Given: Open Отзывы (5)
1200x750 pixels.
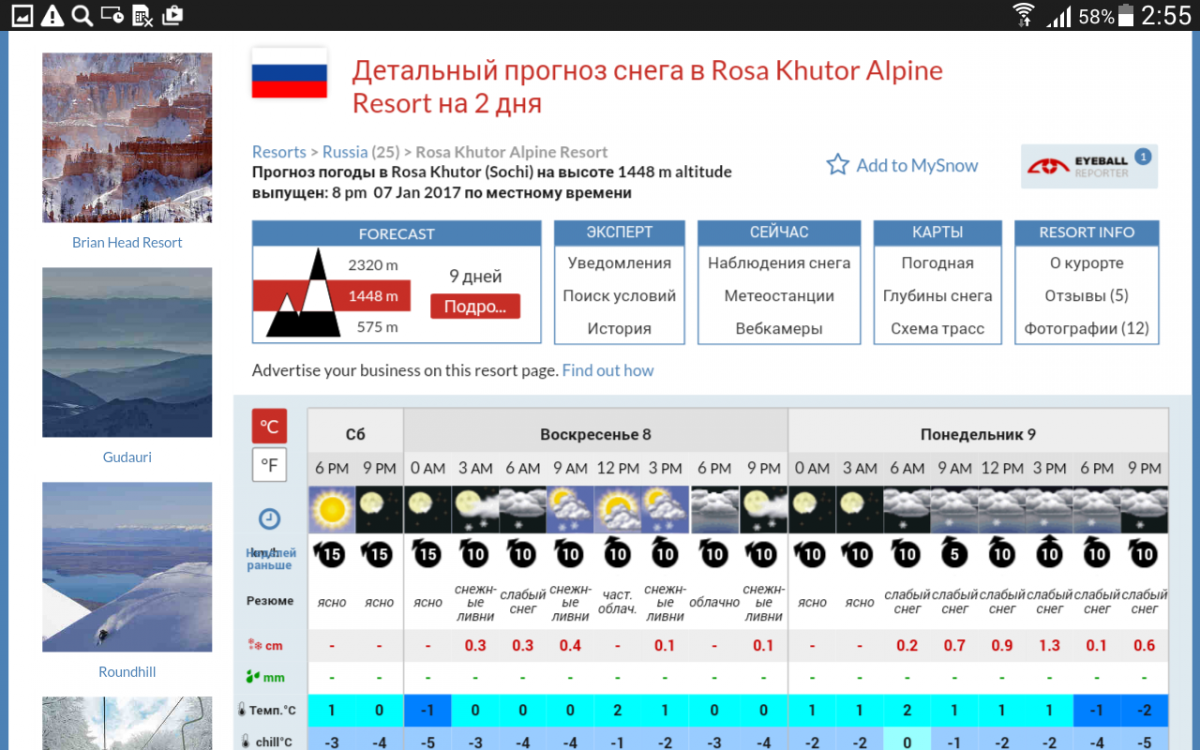Looking at the screenshot, I should coord(1087,296).
